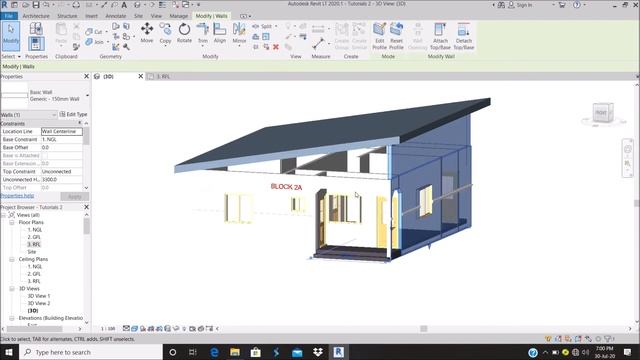The width and height of the screenshot is (640, 360).
Task: Click Detach Top/Base
Action: pos(464,36)
